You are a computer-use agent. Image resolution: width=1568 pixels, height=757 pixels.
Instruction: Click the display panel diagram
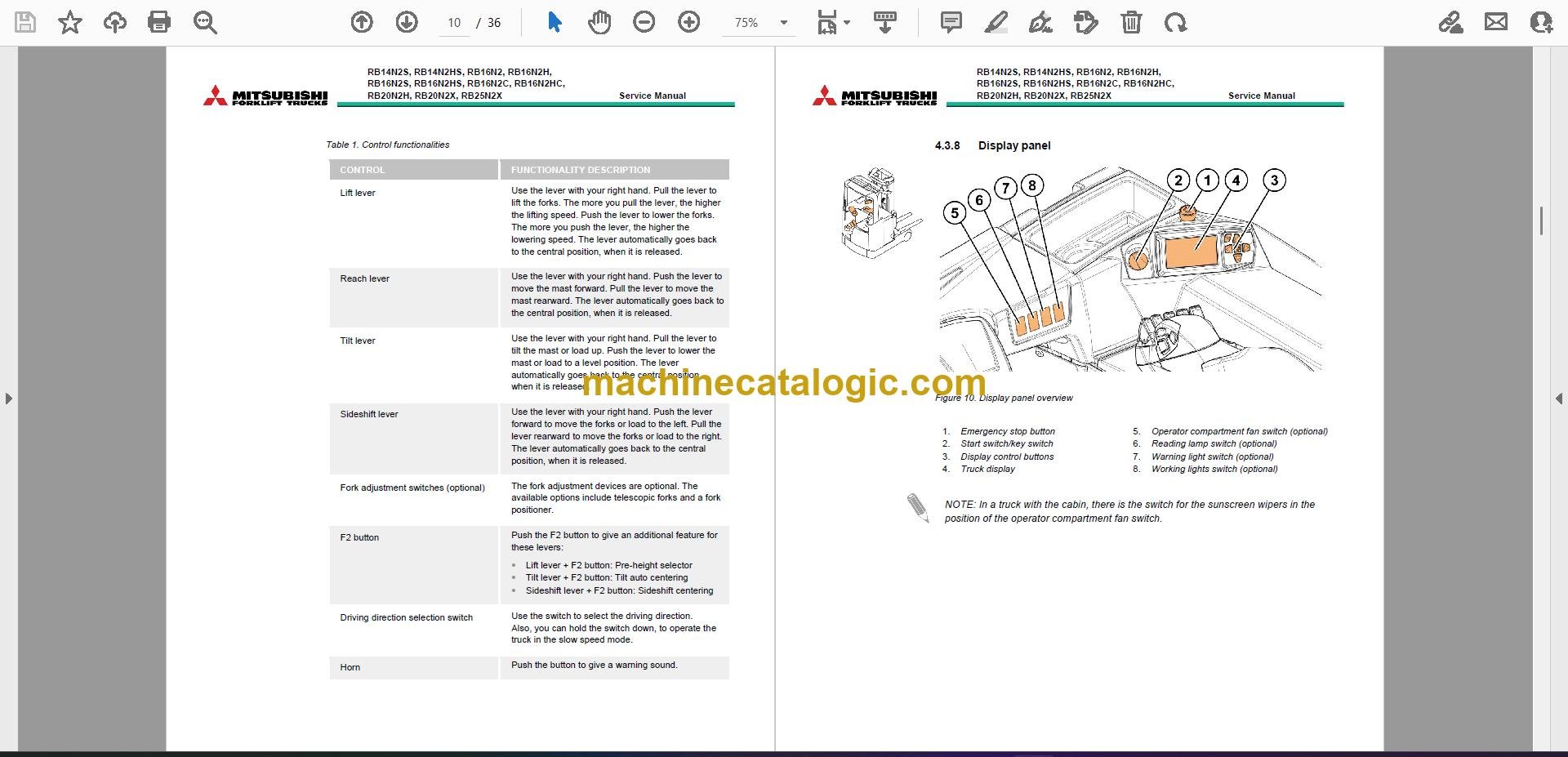coord(1131,269)
